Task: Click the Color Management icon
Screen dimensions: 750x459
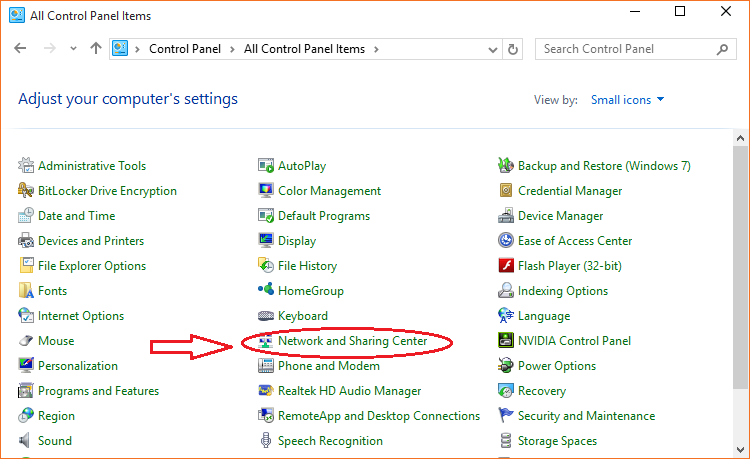Action: coord(266,190)
